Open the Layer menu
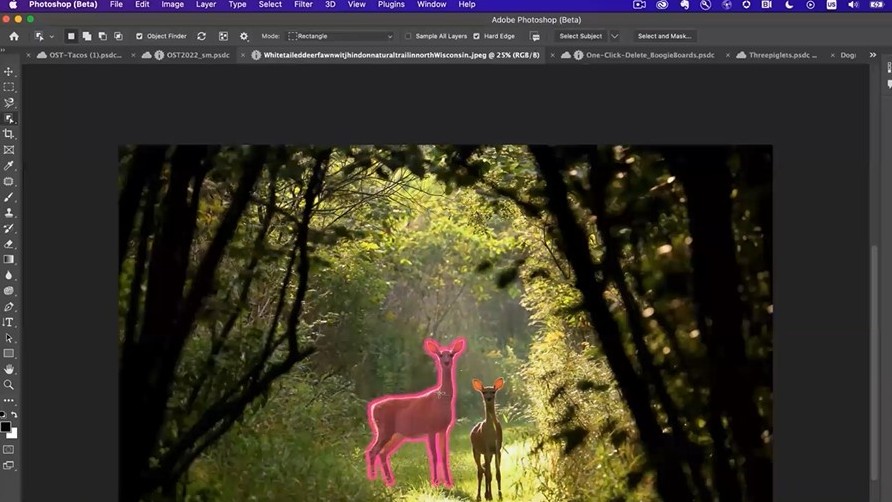This screenshot has width=892, height=502. tap(206, 5)
